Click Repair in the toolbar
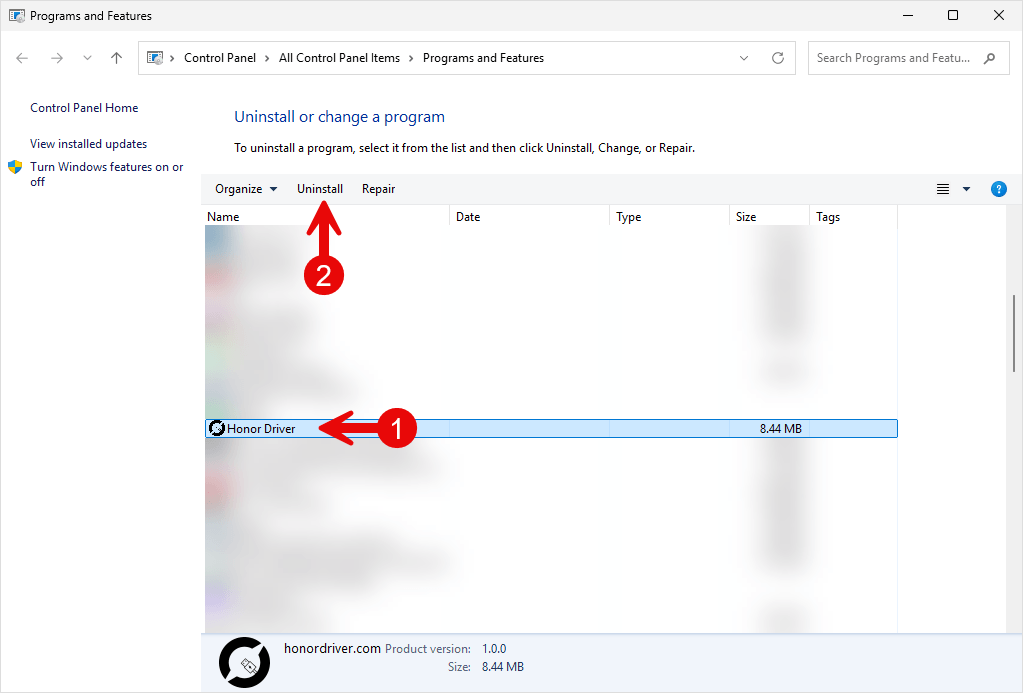Viewport: 1023px width, 693px height. (x=378, y=189)
